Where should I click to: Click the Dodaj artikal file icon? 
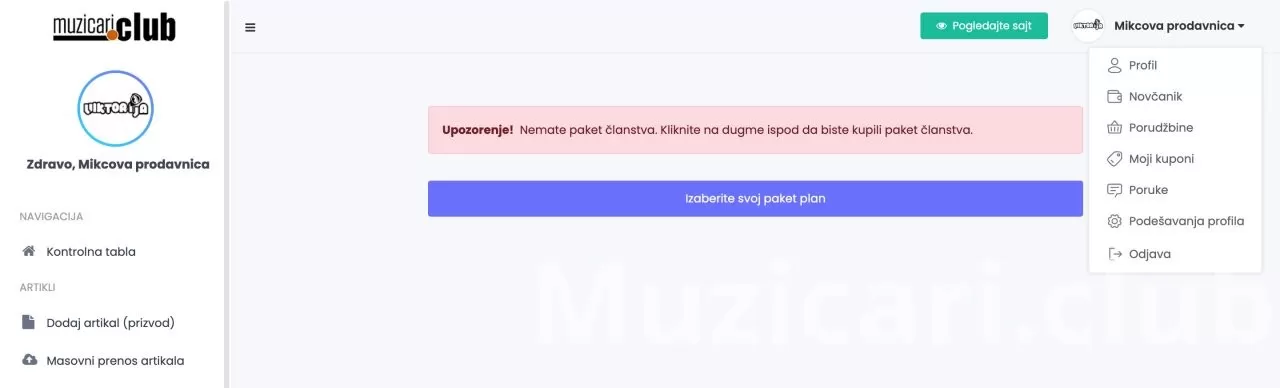tap(28, 322)
